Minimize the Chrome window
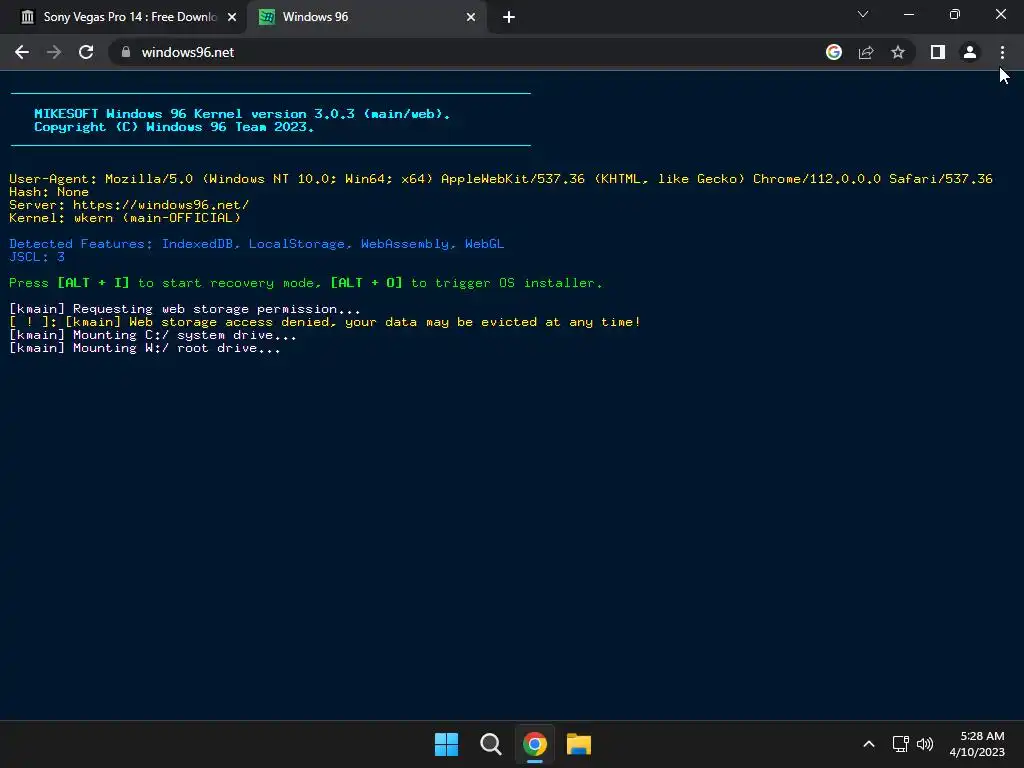This screenshot has width=1024, height=768. [909, 14]
